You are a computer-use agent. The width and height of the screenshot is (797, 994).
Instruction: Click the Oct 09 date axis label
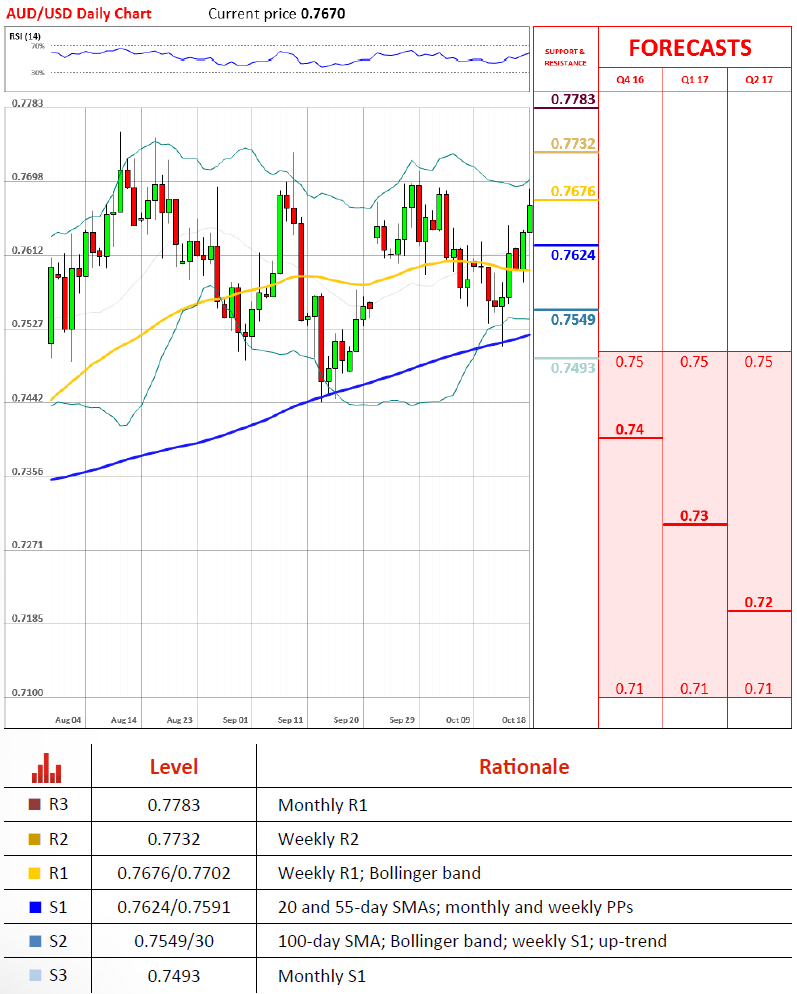pyautogui.click(x=458, y=720)
